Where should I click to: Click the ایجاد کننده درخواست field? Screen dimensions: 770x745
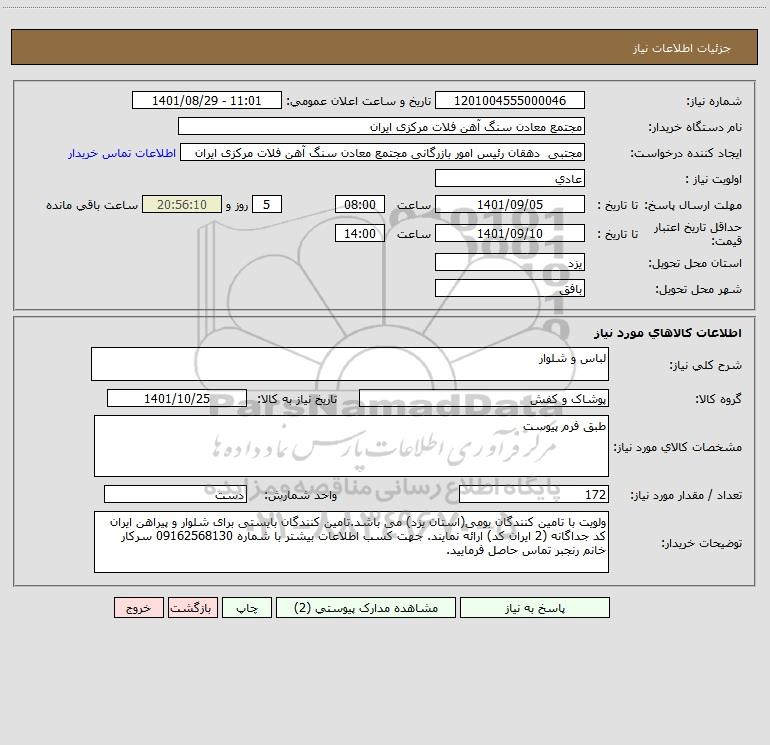pos(383,152)
